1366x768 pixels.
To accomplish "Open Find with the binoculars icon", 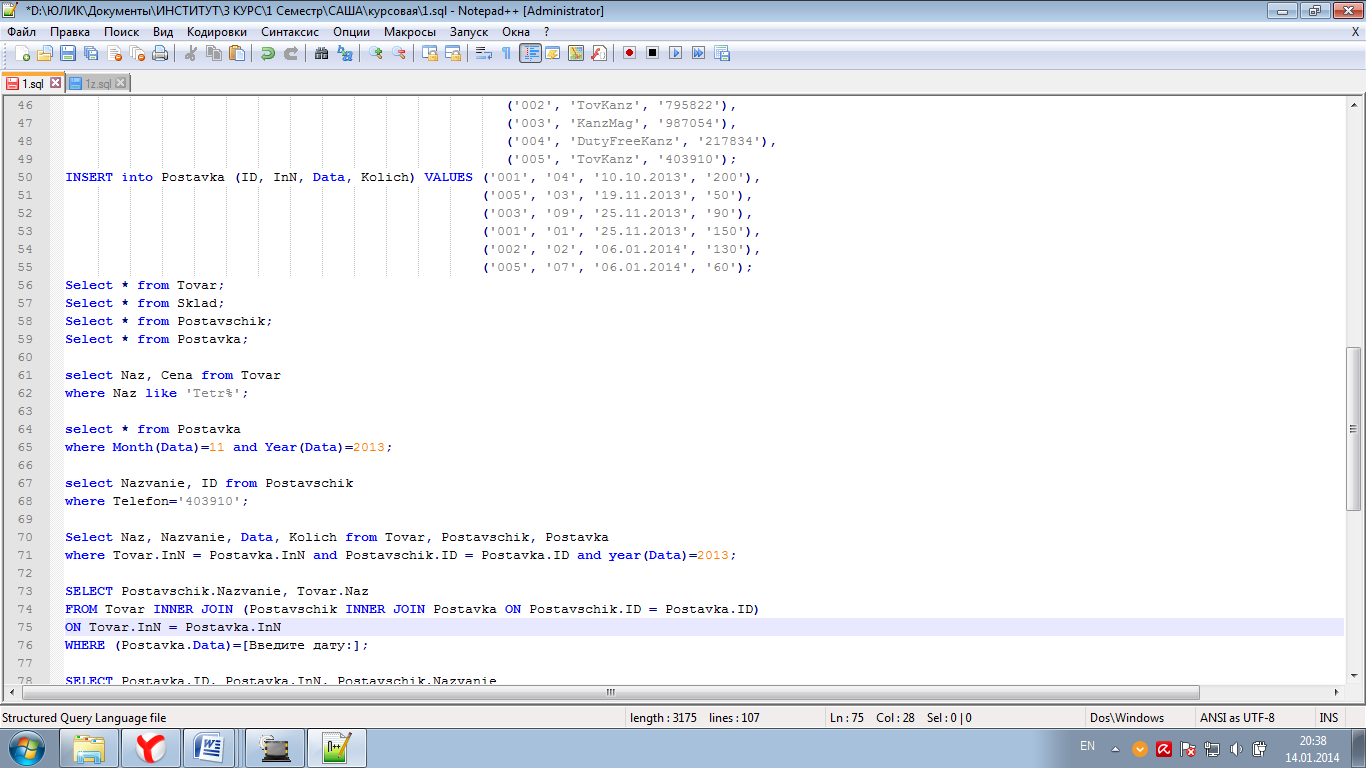I will pyautogui.click(x=321, y=53).
